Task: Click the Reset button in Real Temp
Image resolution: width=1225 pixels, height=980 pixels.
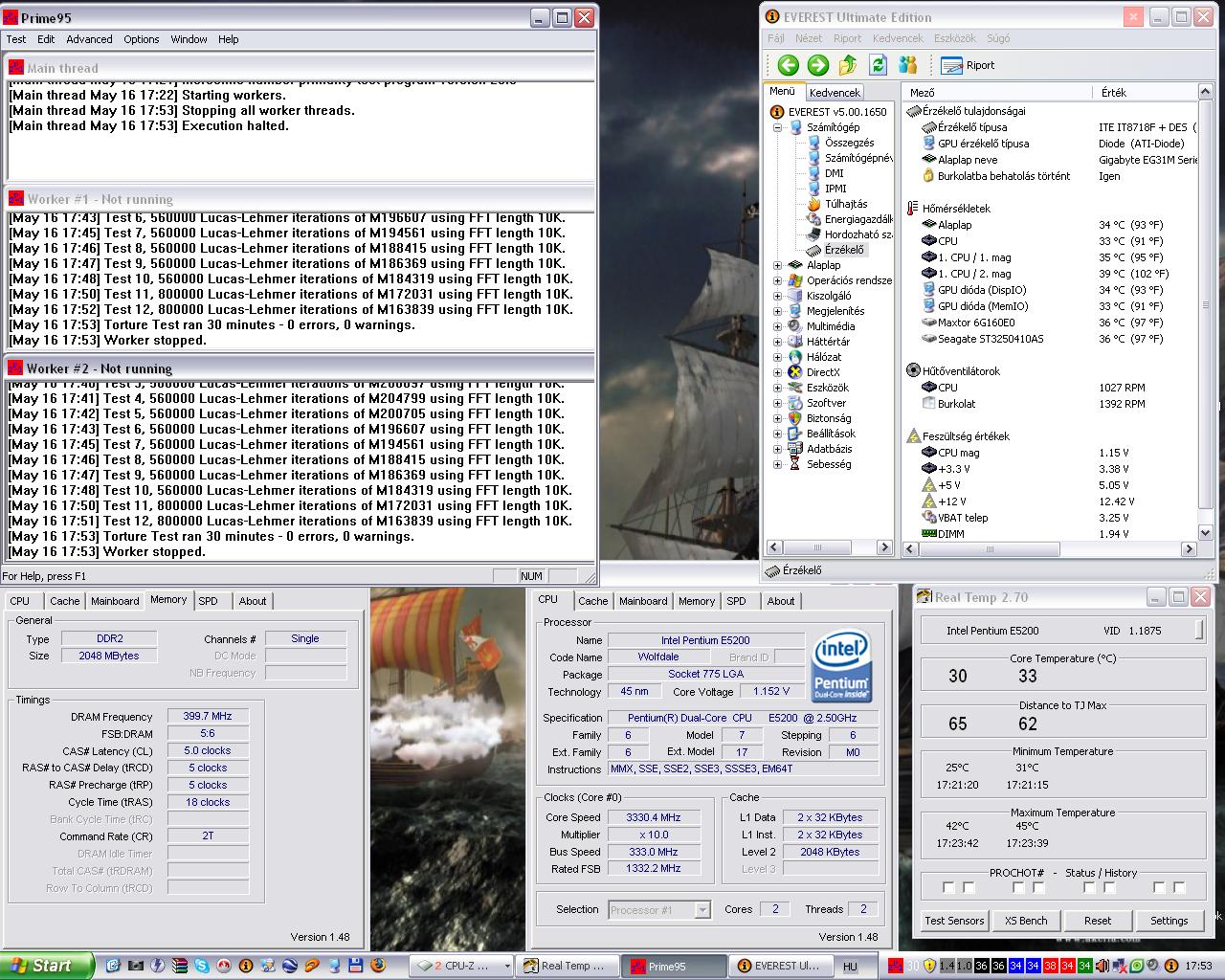Action: tap(1098, 921)
